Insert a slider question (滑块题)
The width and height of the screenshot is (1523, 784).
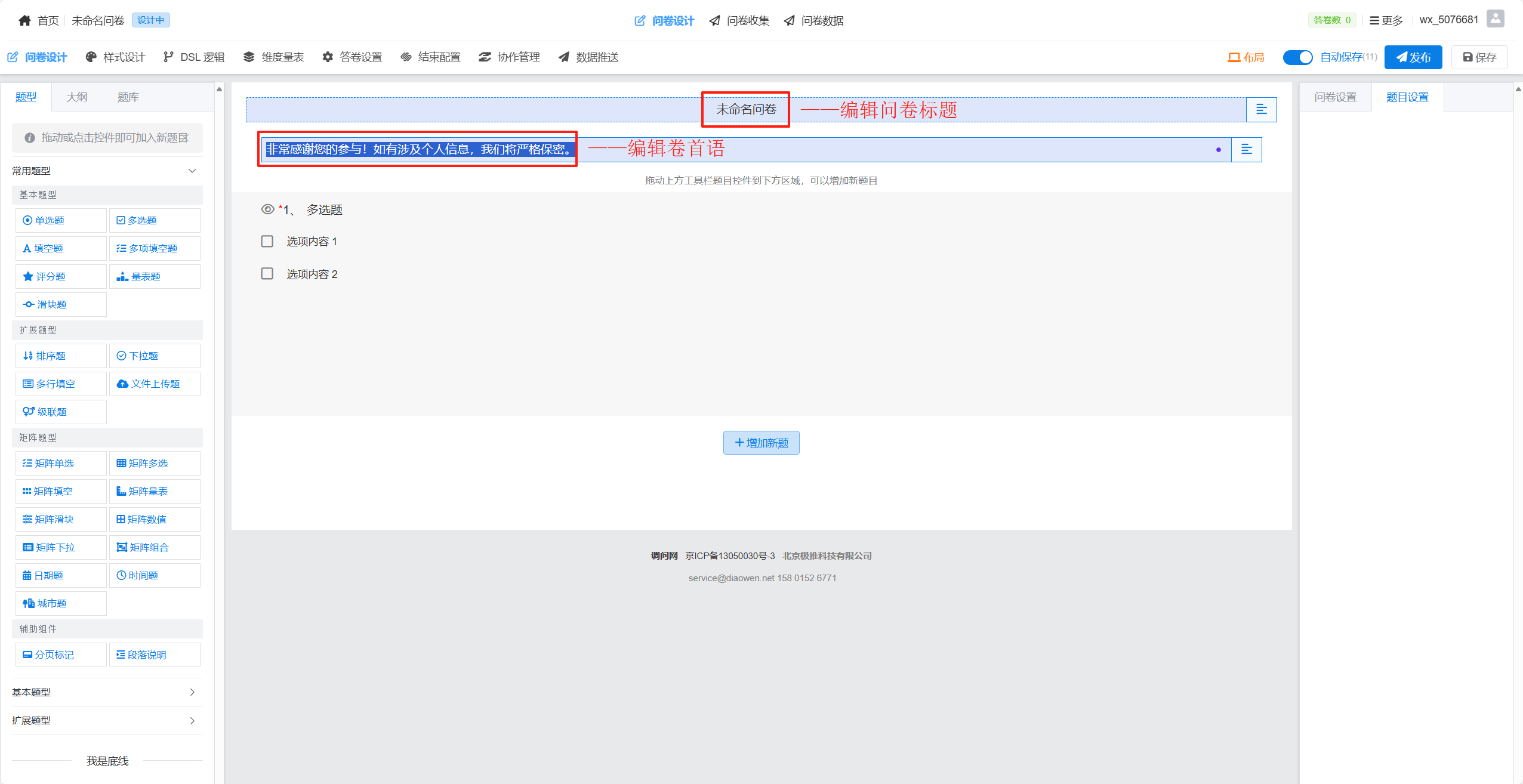(x=60, y=304)
